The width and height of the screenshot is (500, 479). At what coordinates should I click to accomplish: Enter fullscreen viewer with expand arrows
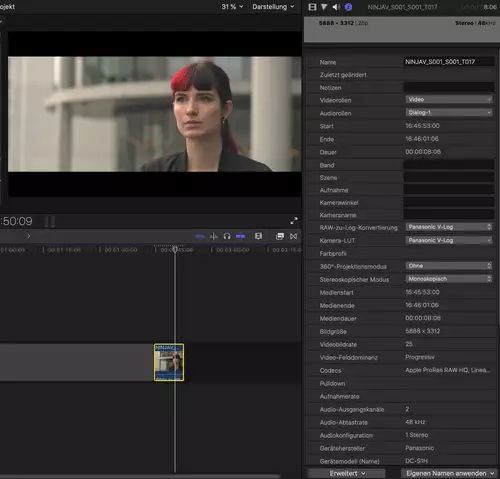(x=294, y=221)
